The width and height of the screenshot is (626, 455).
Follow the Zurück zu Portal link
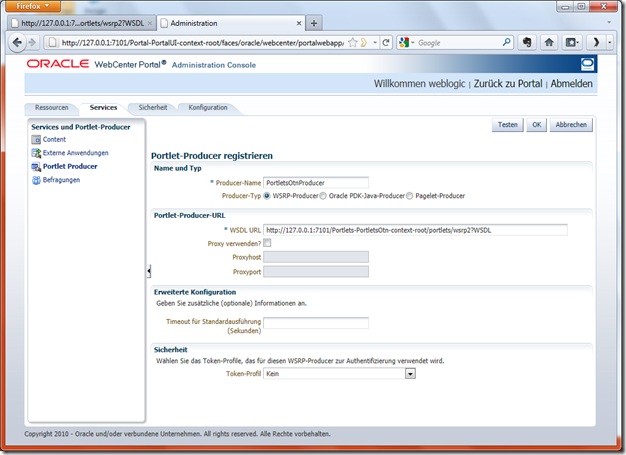(508, 84)
